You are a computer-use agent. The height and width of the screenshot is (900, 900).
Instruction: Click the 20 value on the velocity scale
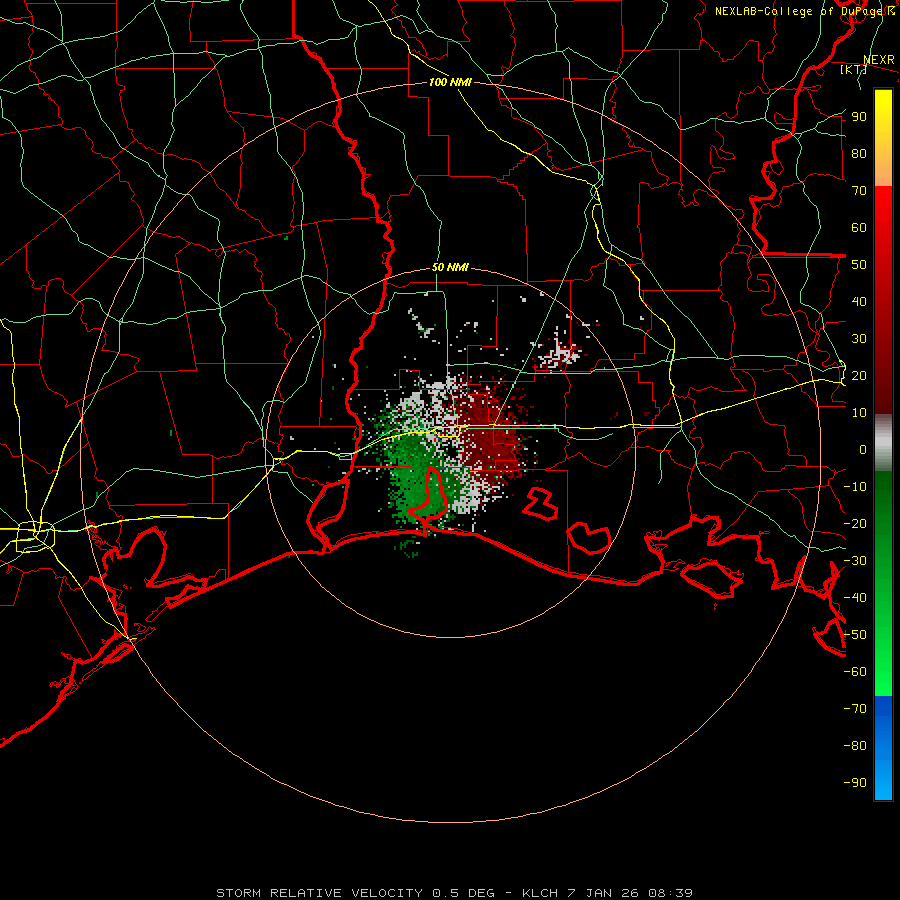pos(859,375)
